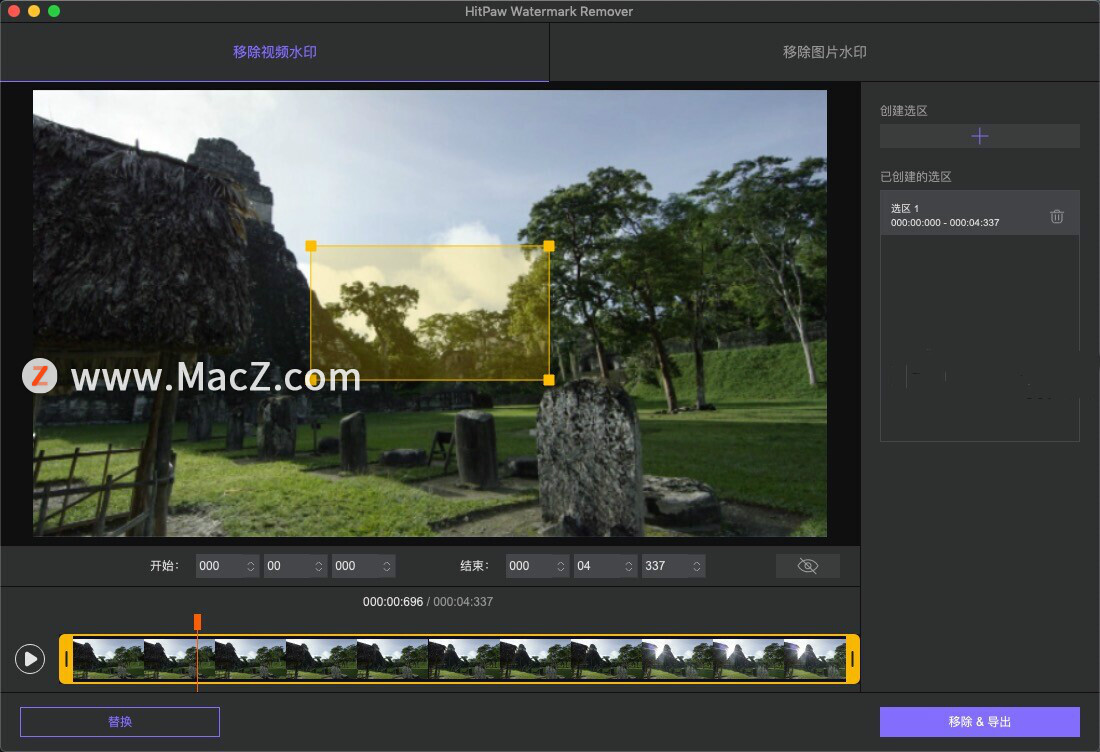Click the current time 000:00:696 readout
This screenshot has width=1100, height=752.
coord(393,602)
